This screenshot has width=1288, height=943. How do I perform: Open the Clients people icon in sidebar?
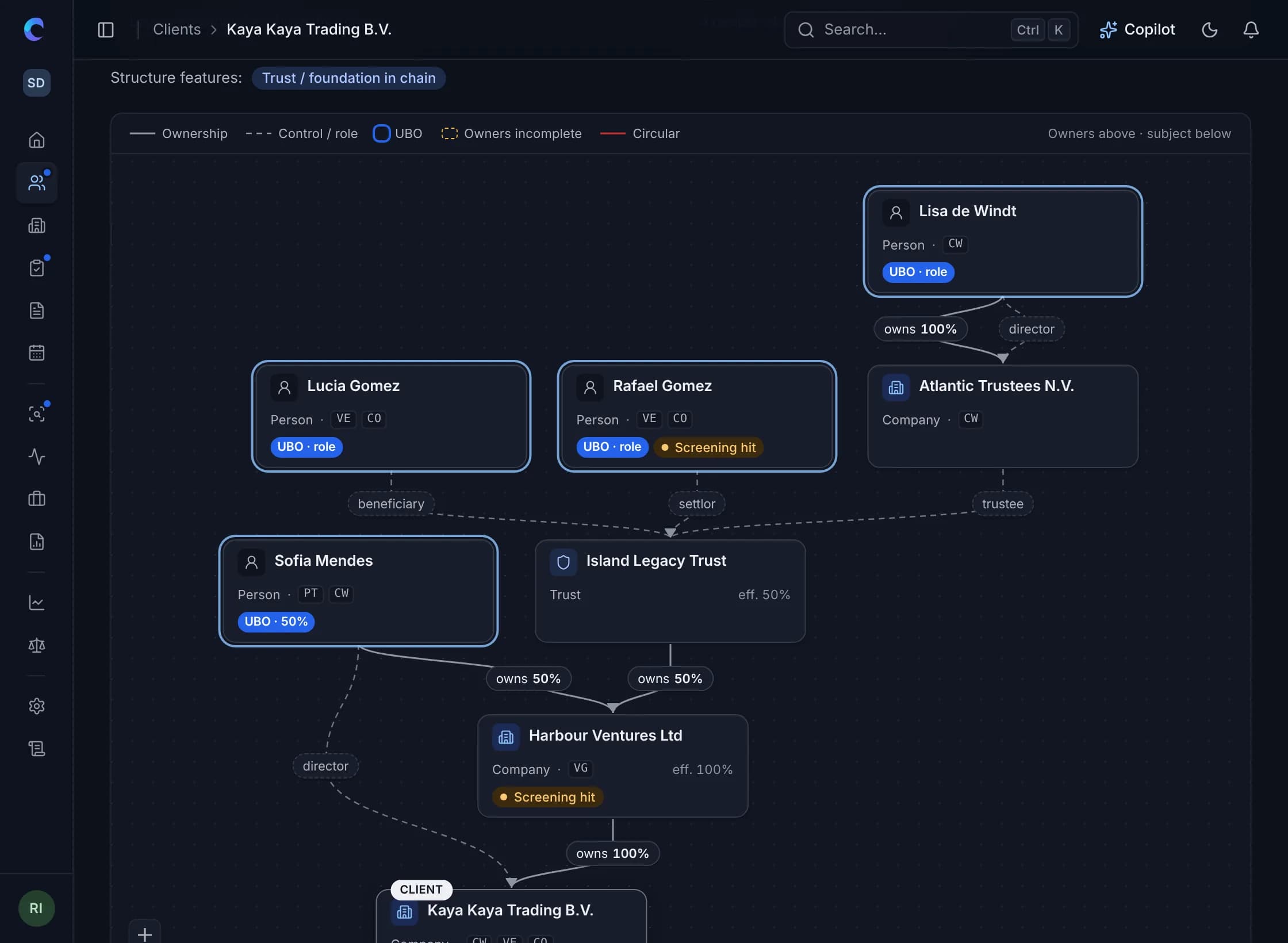click(x=37, y=182)
